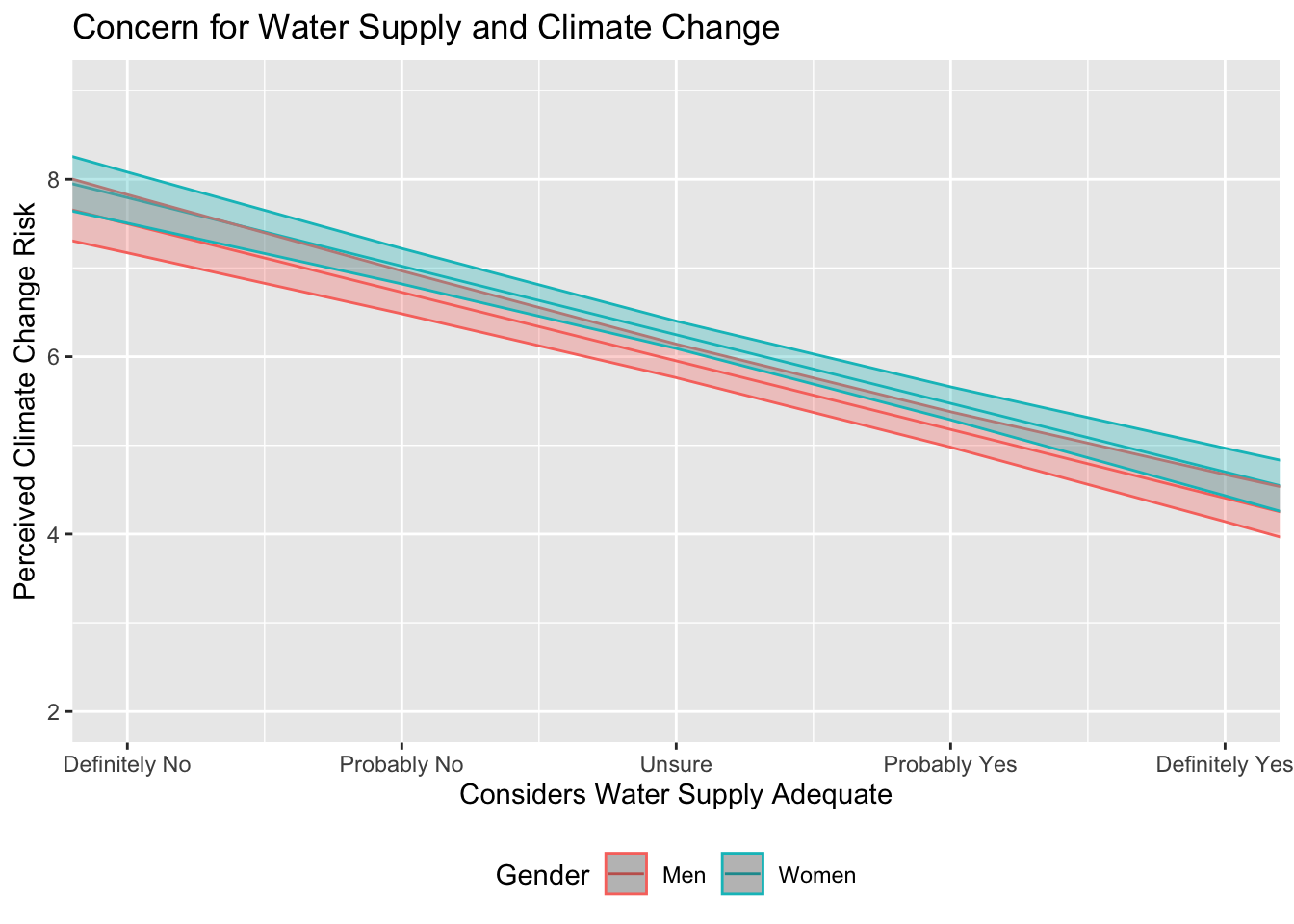
Task: Select the x-axis title "Considers Water Supply Adequate"
Action: (675, 795)
